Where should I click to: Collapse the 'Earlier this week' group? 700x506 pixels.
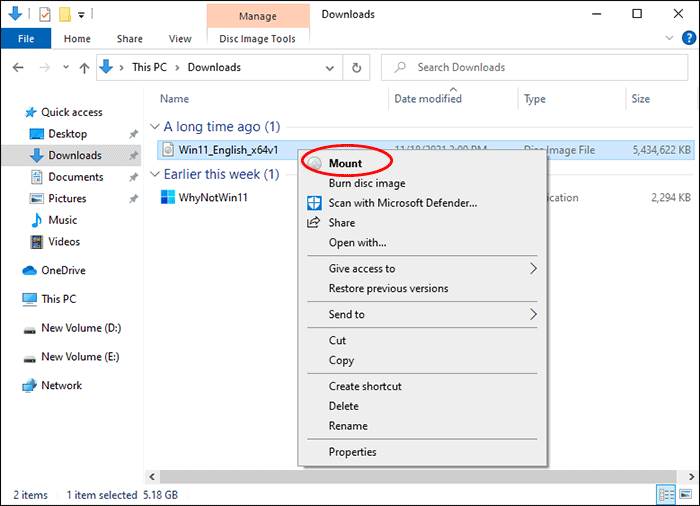[155, 174]
